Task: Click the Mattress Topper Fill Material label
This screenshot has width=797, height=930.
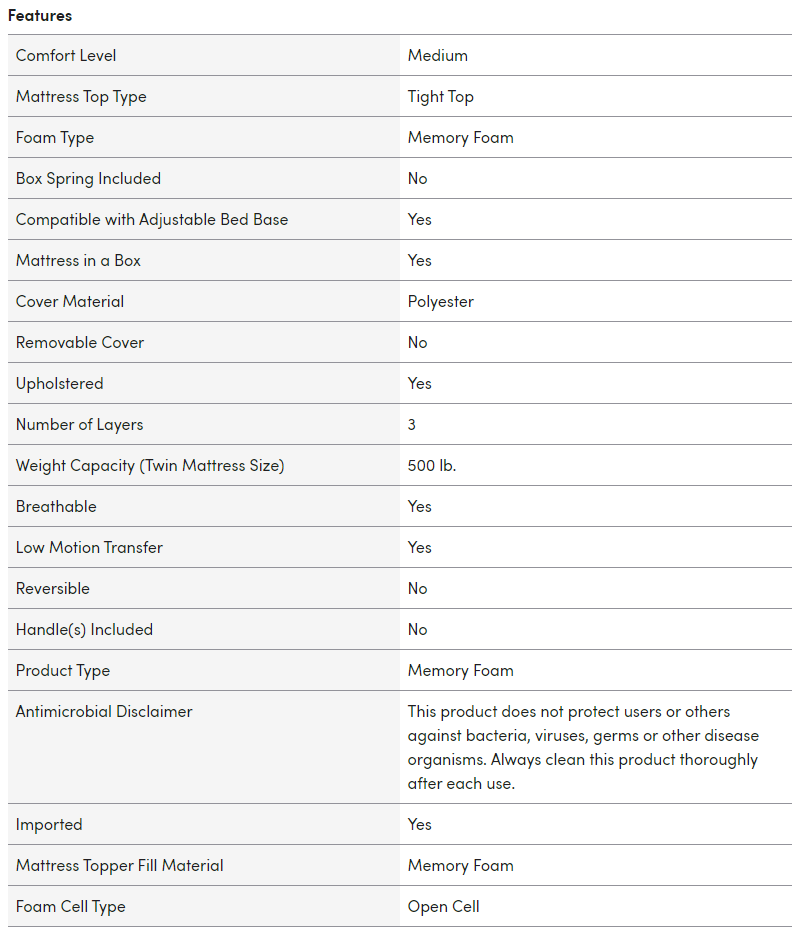Action: [120, 866]
